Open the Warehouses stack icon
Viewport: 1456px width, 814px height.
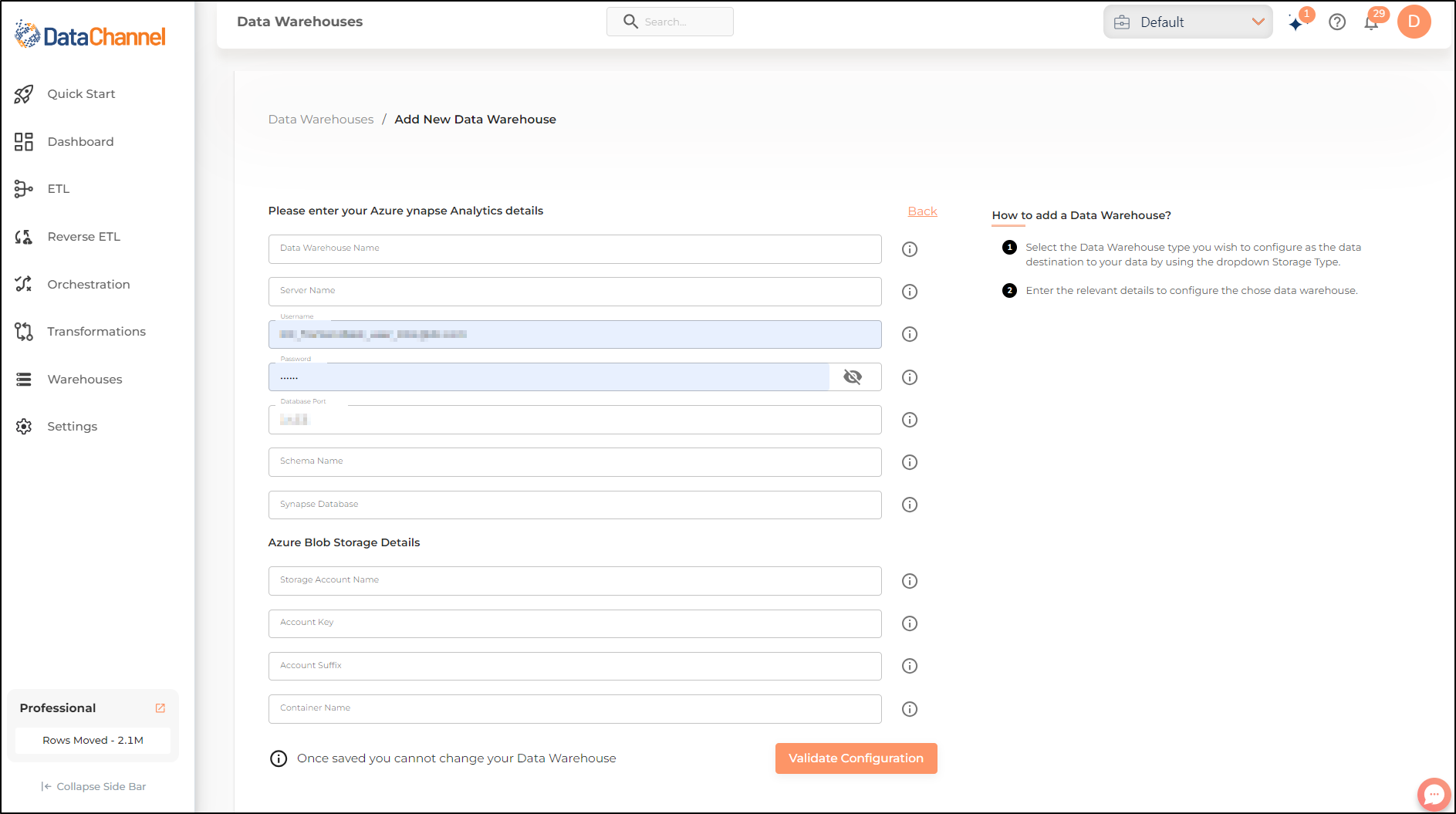pos(24,380)
